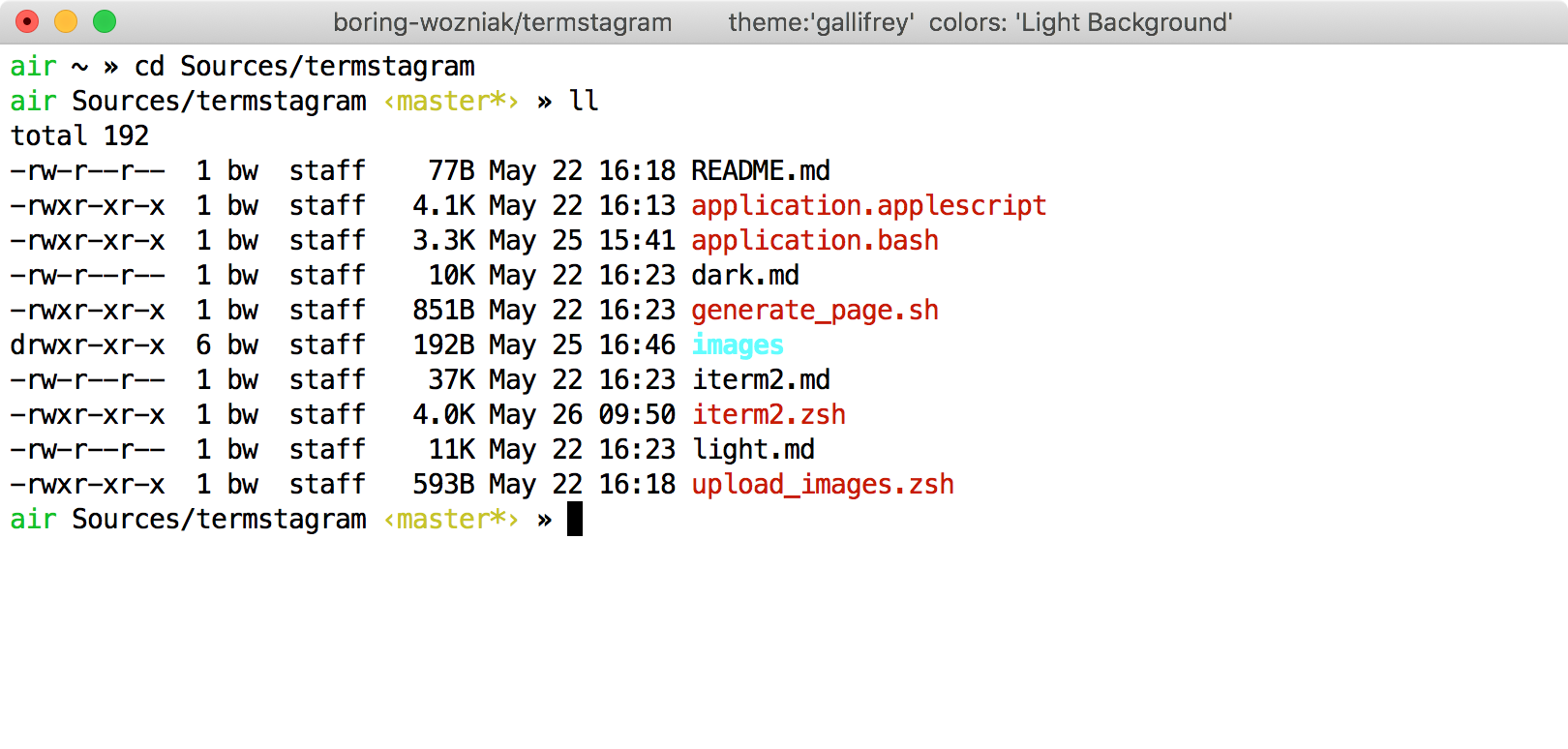
Task: Click the cyan images directory name
Action: point(737,345)
